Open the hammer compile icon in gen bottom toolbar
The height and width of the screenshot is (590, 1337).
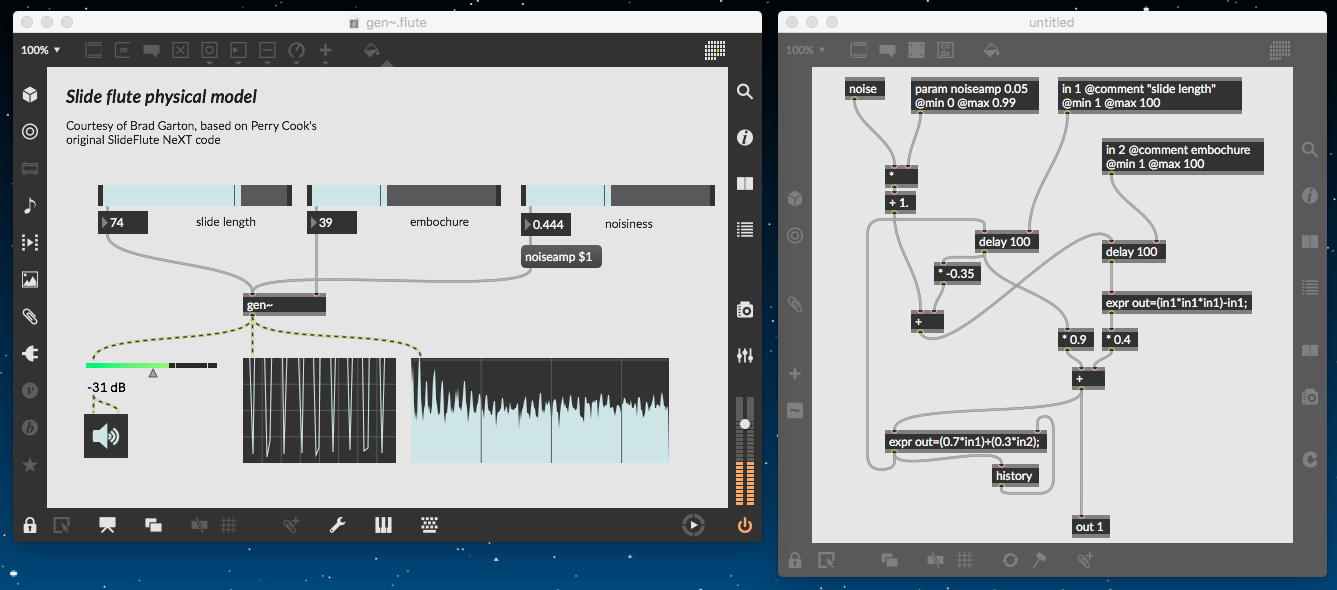1039,560
